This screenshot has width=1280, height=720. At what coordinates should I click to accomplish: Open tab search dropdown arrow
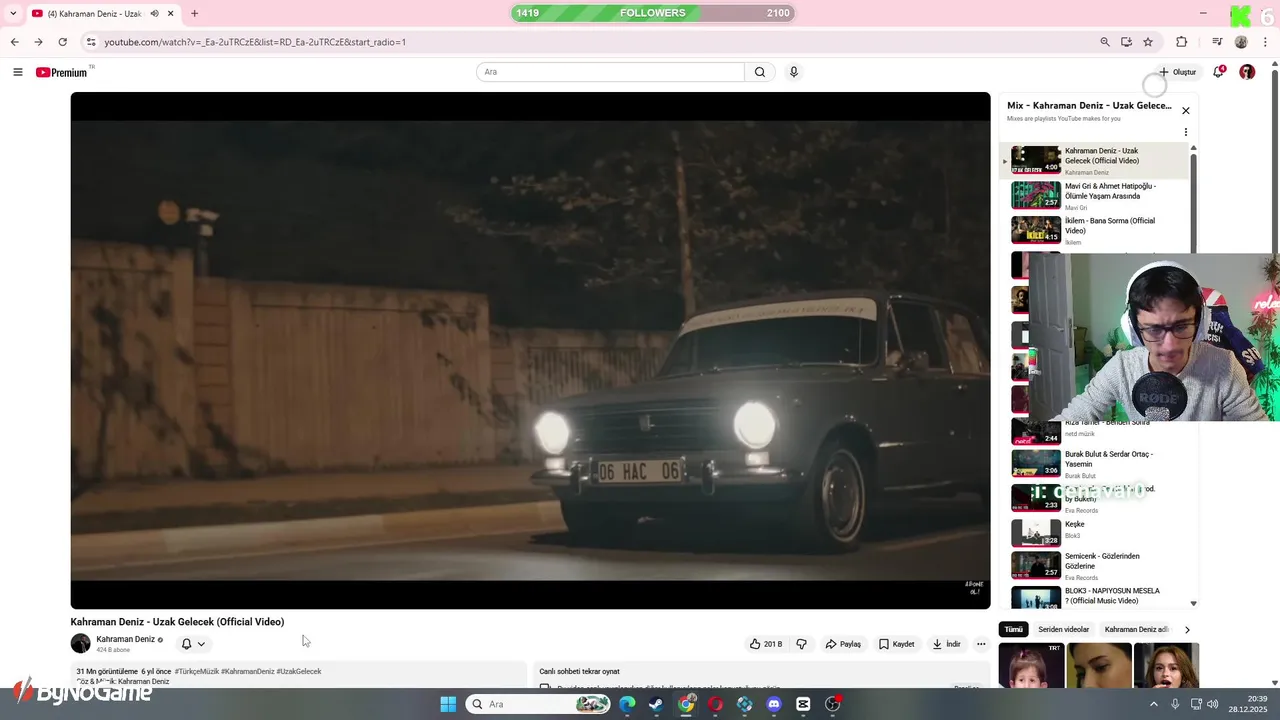13,14
